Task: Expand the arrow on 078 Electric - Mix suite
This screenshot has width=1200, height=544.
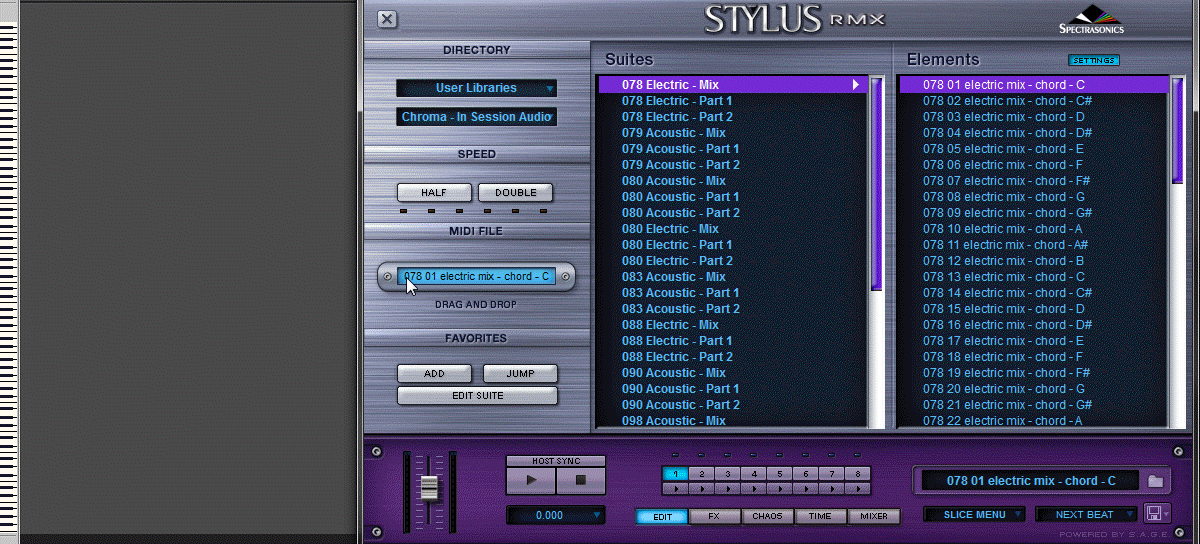Action: pyautogui.click(x=856, y=85)
